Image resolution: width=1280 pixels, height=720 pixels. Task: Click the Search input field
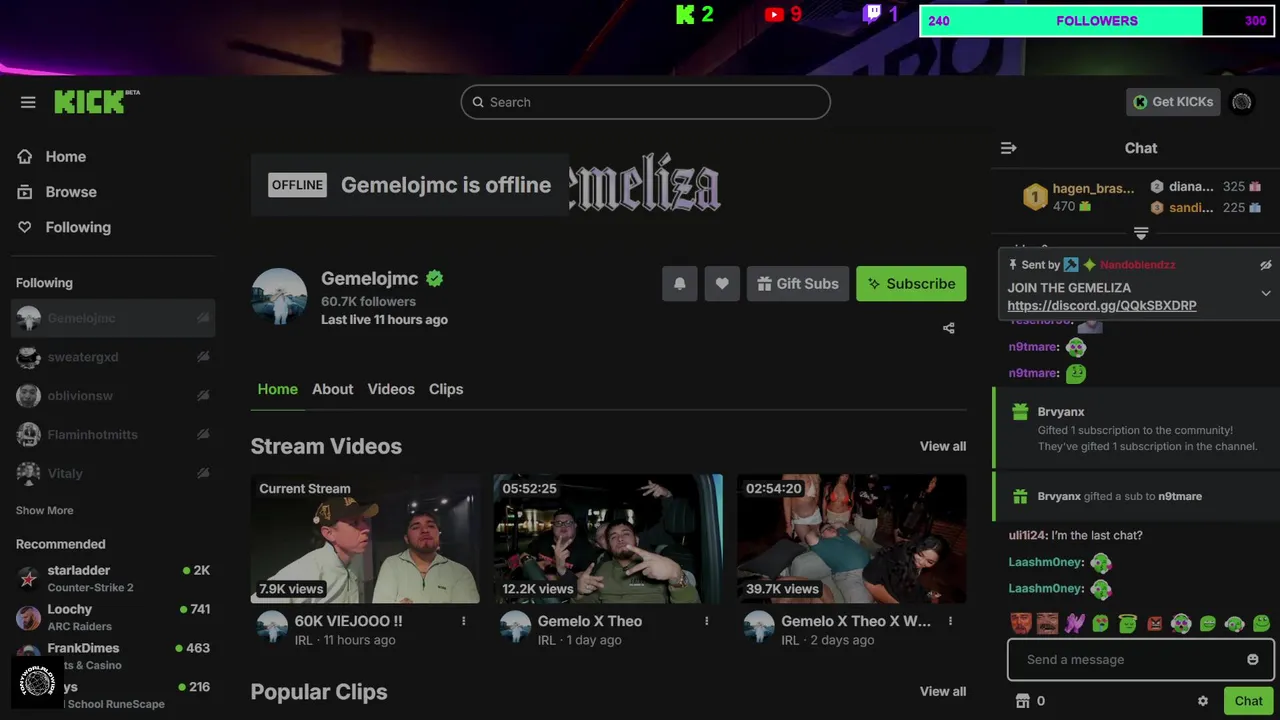coord(645,102)
